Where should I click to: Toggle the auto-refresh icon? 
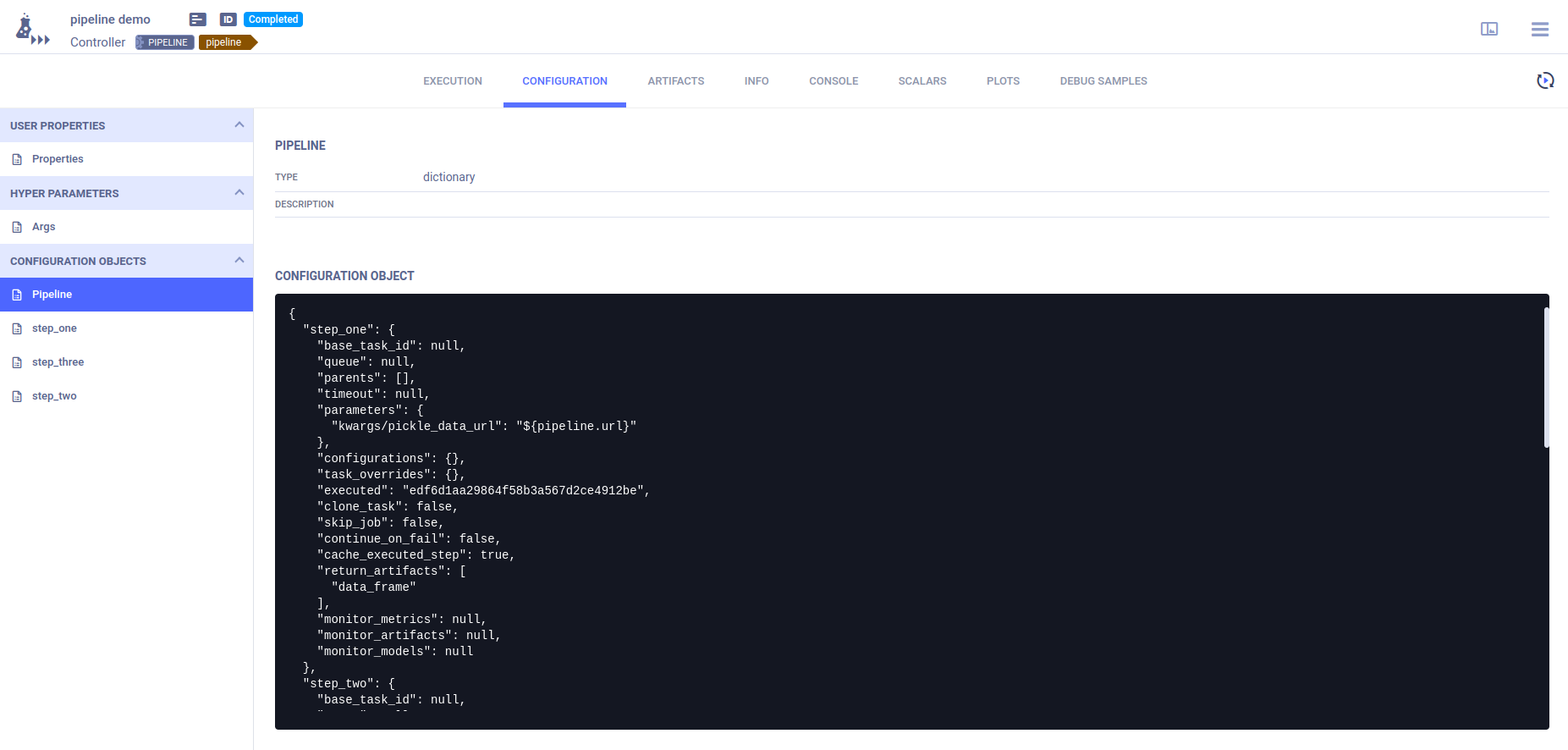click(1544, 80)
